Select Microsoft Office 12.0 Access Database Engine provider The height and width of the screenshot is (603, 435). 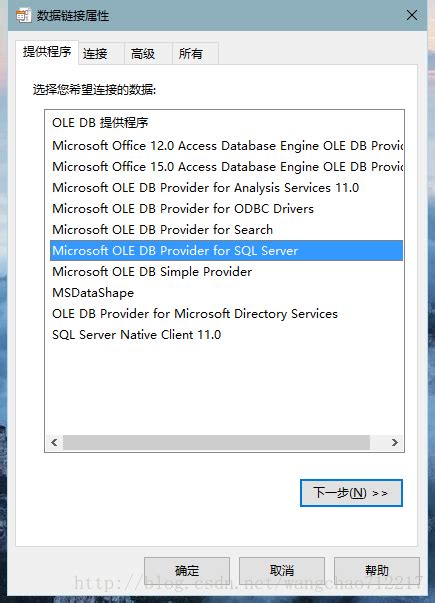click(227, 146)
